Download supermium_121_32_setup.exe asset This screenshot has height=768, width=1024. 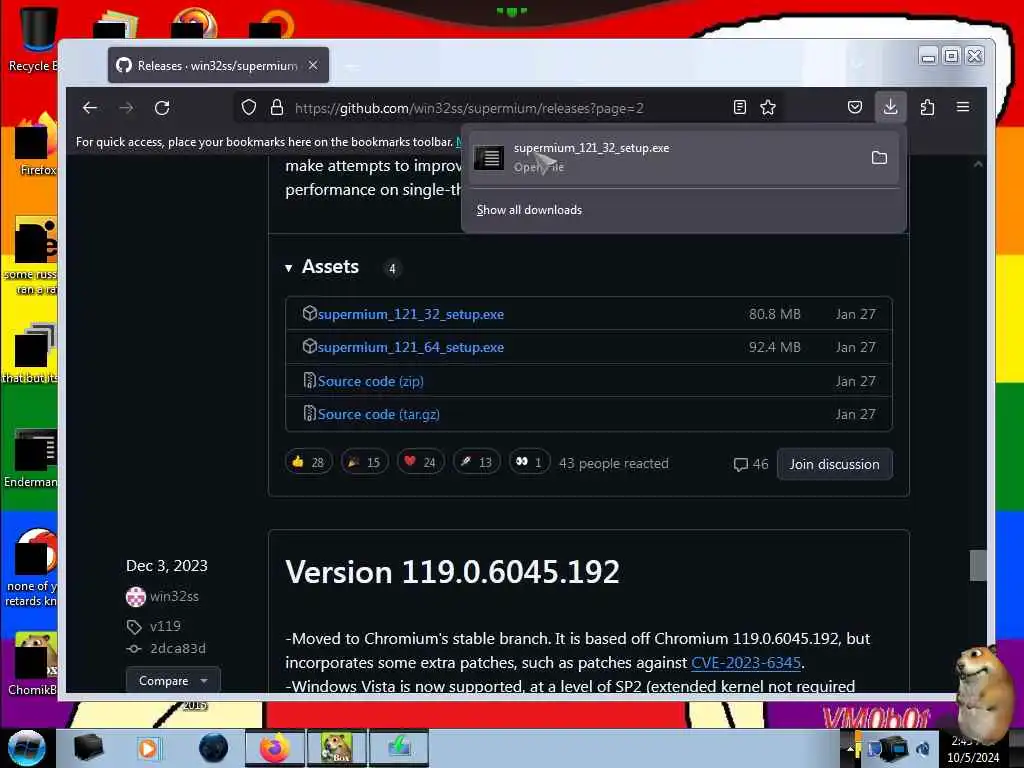pos(411,314)
